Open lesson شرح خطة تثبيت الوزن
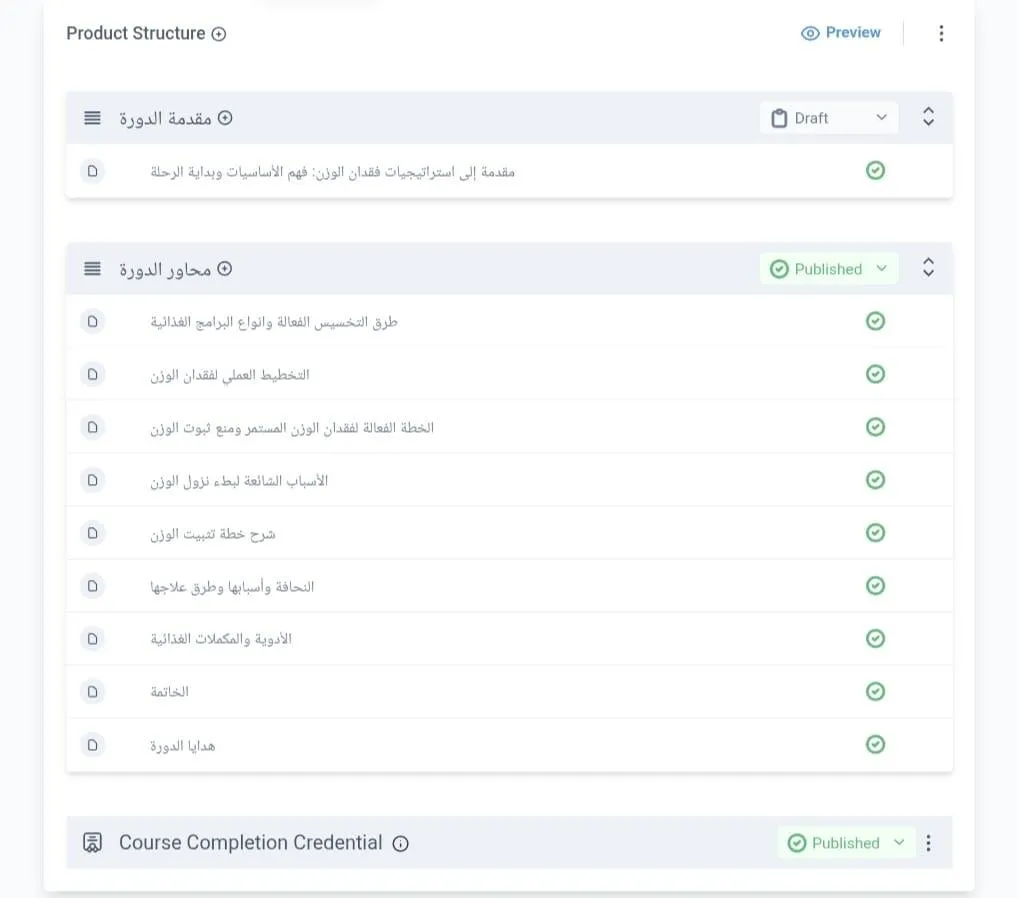The height and width of the screenshot is (898, 1018). (x=213, y=534)
